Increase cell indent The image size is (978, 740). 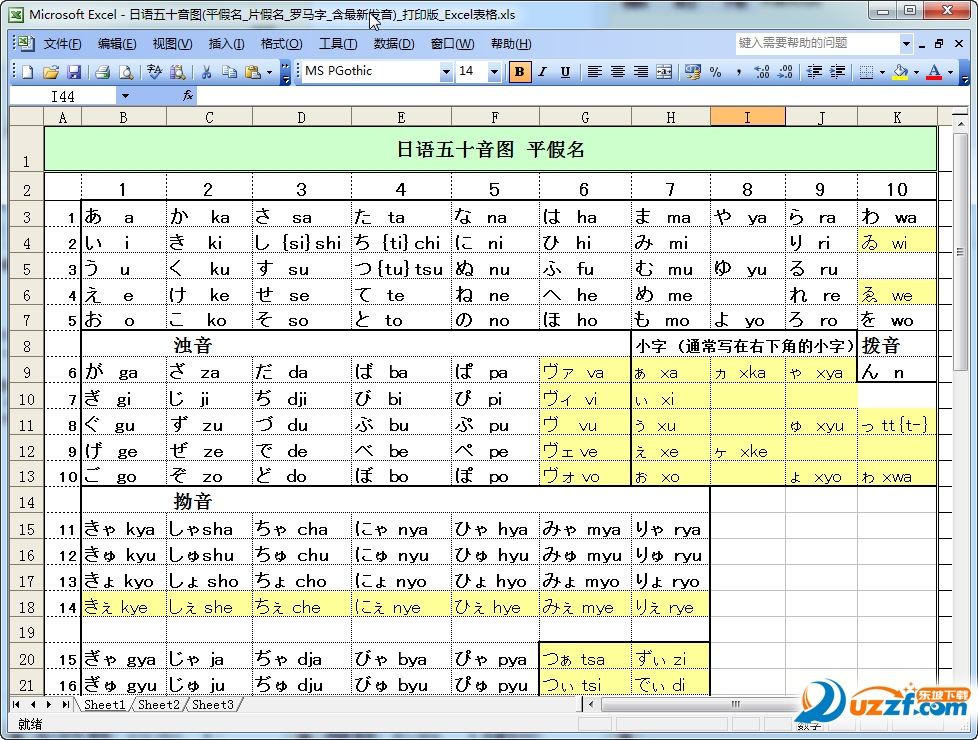(x=837, y=72)
